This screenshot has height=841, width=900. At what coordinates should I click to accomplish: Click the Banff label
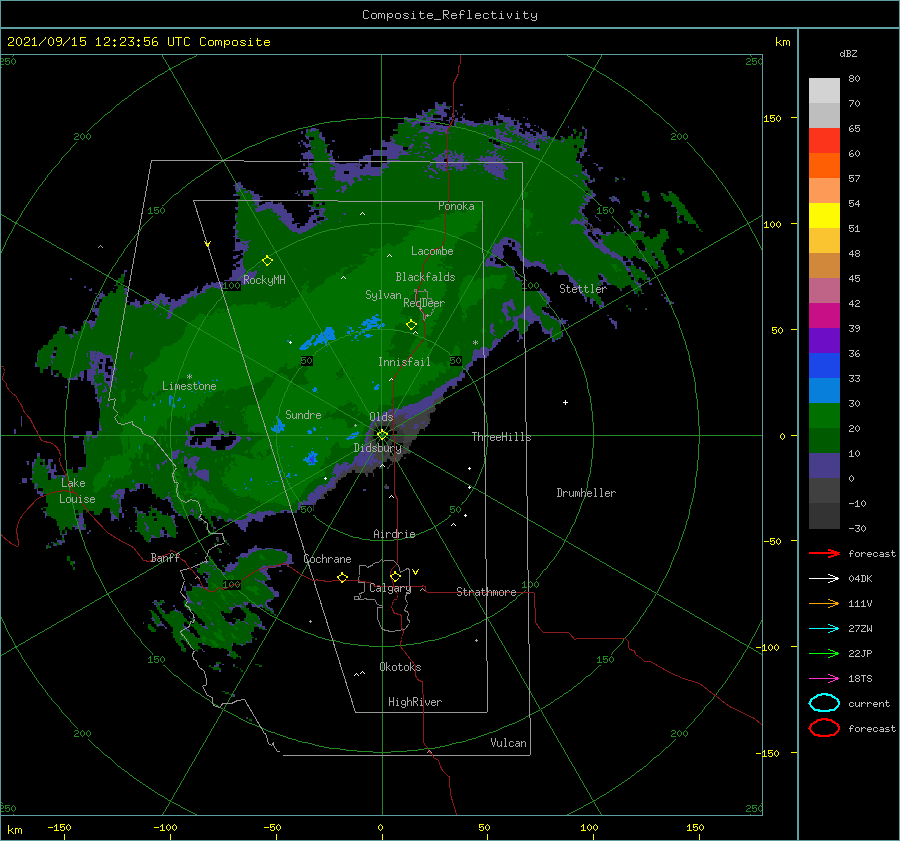coord(165,557)
